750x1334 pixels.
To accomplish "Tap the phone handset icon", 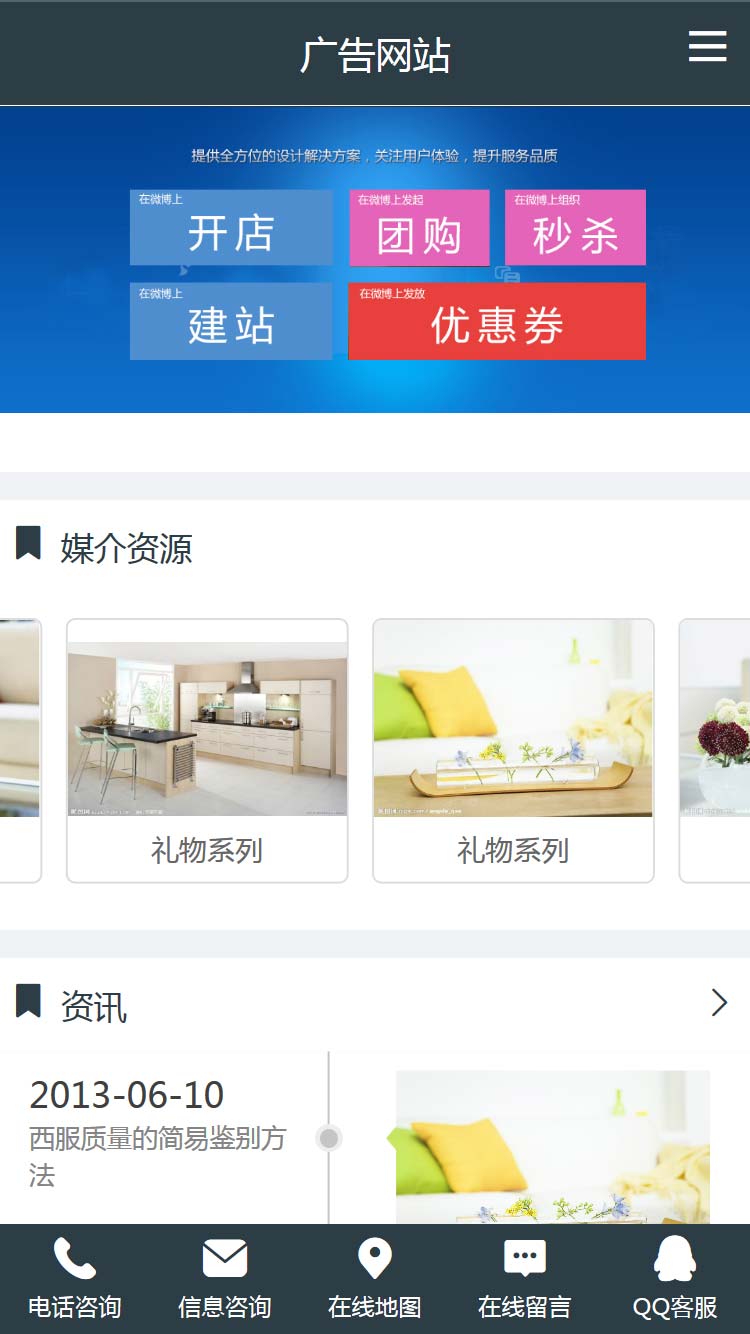I will 75,1259.
